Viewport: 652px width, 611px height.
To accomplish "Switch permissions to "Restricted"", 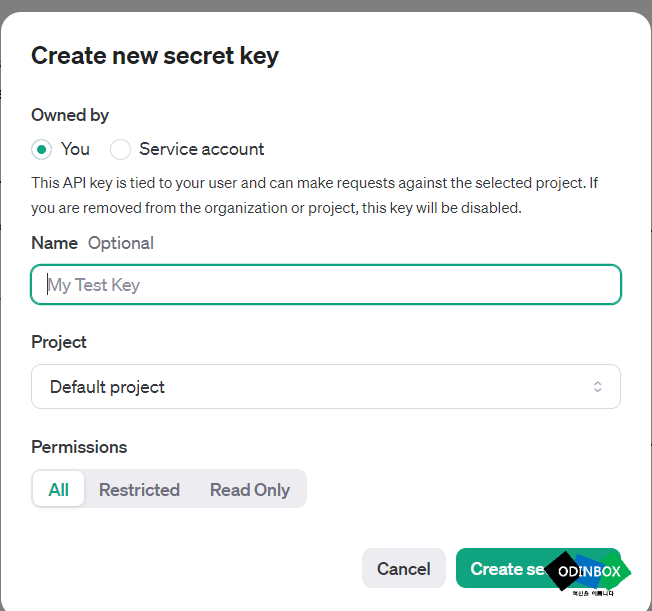I will (x=139, y=490).
